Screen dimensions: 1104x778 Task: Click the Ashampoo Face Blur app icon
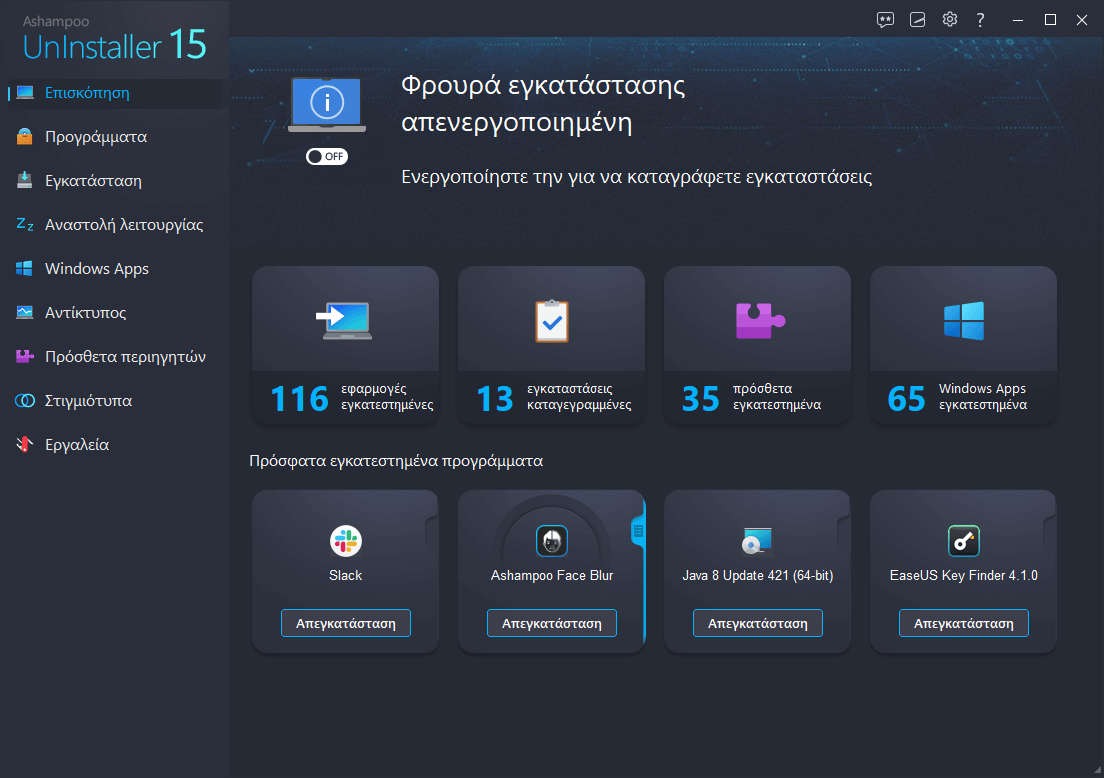point(552,541)
